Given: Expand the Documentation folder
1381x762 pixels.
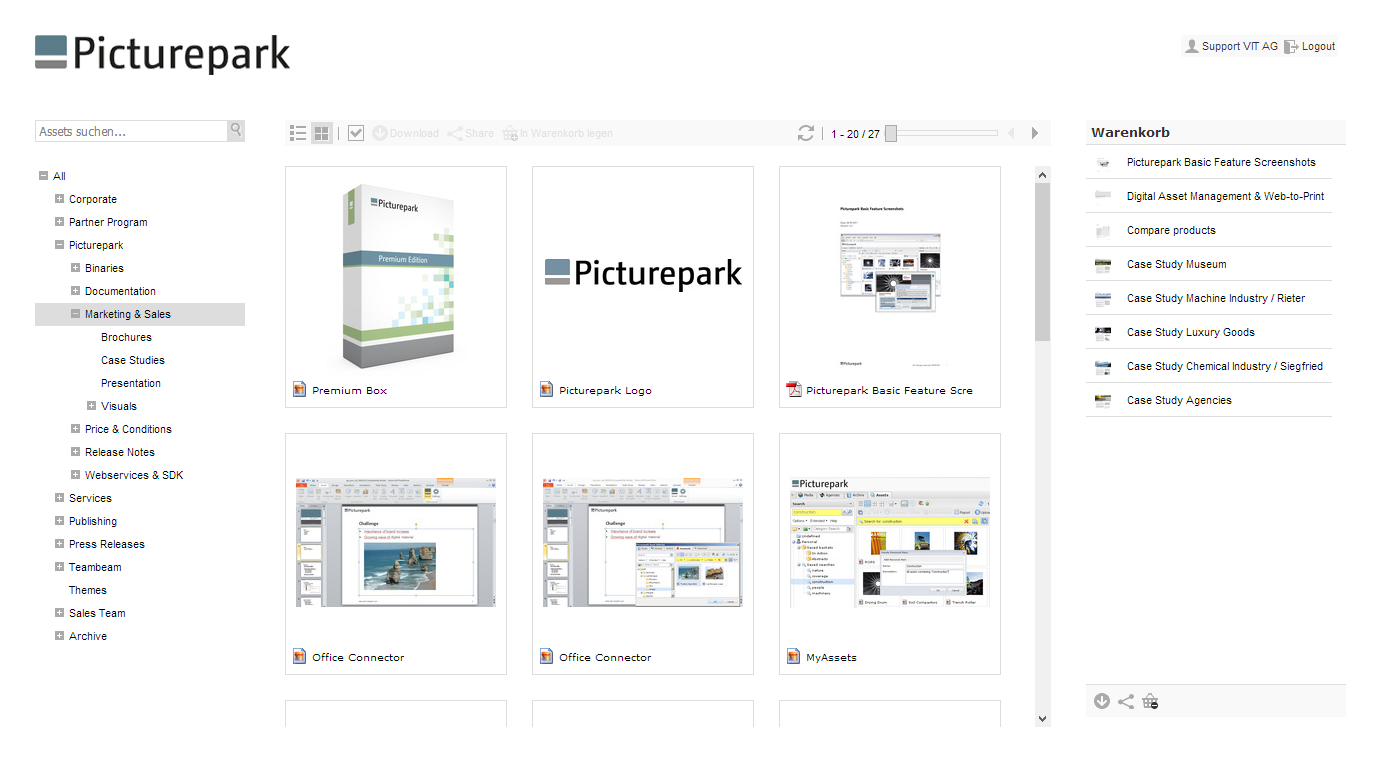Looking at the screenshot, I should coord(75,291).
